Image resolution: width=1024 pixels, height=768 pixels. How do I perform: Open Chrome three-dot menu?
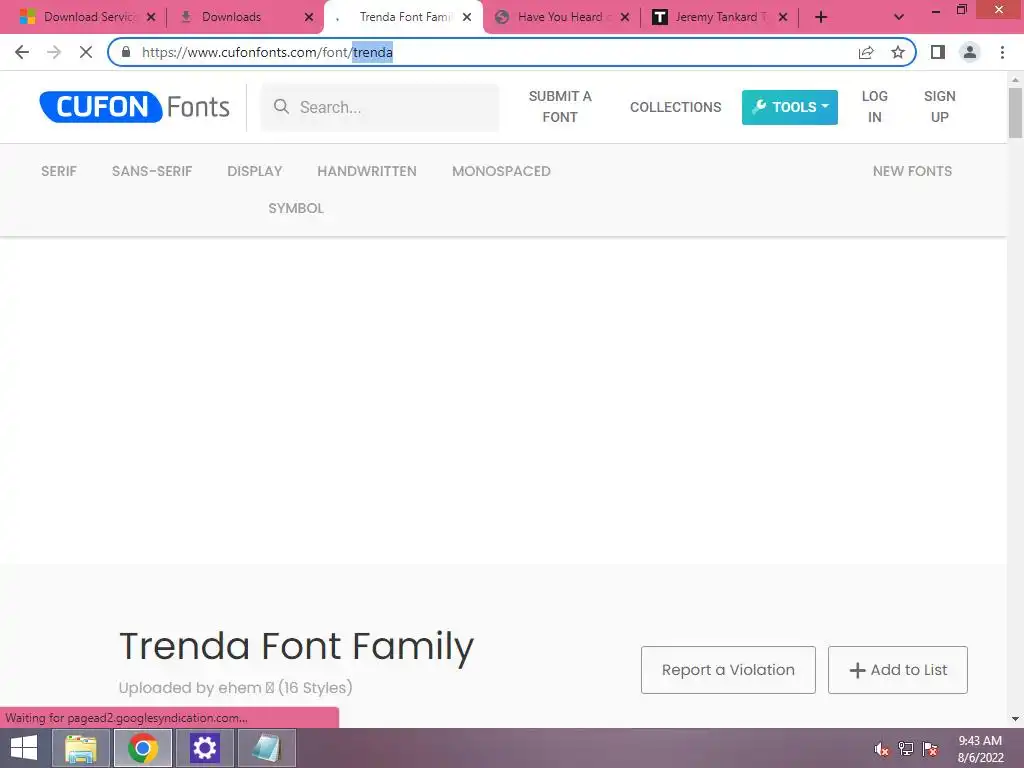pyautogui.click(x=1002, y=52)
